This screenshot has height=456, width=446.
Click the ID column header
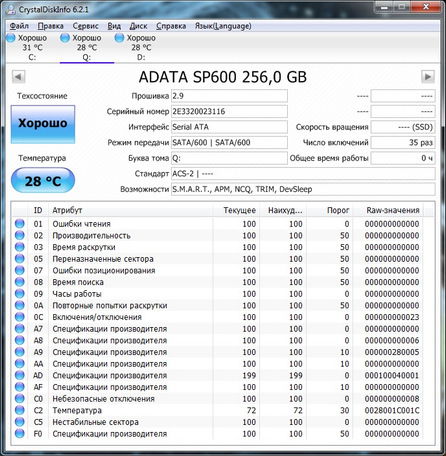click(38, 210)
